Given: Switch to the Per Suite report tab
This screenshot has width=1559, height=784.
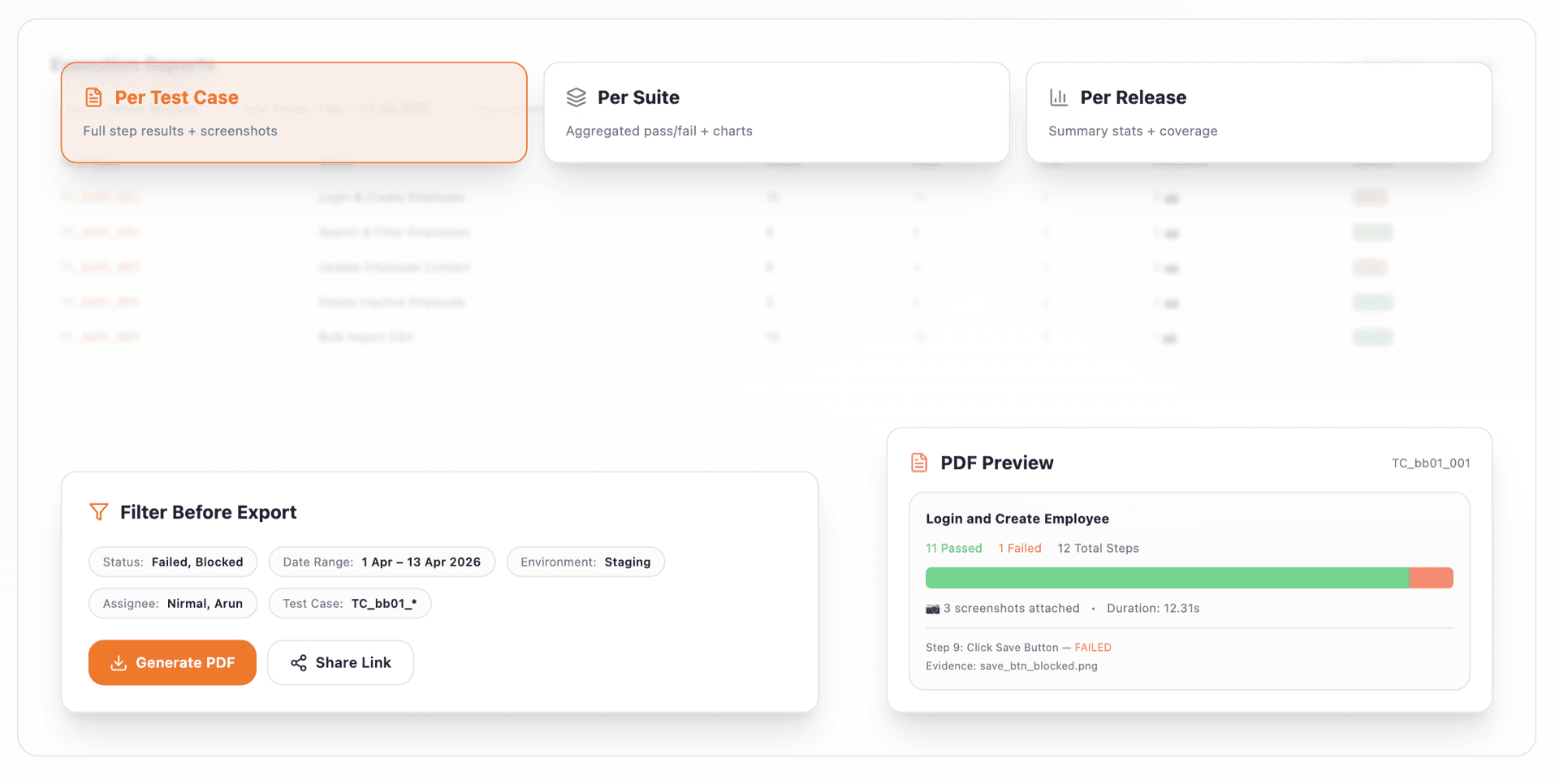Looking at the screenshot, I should click(776, 112).
